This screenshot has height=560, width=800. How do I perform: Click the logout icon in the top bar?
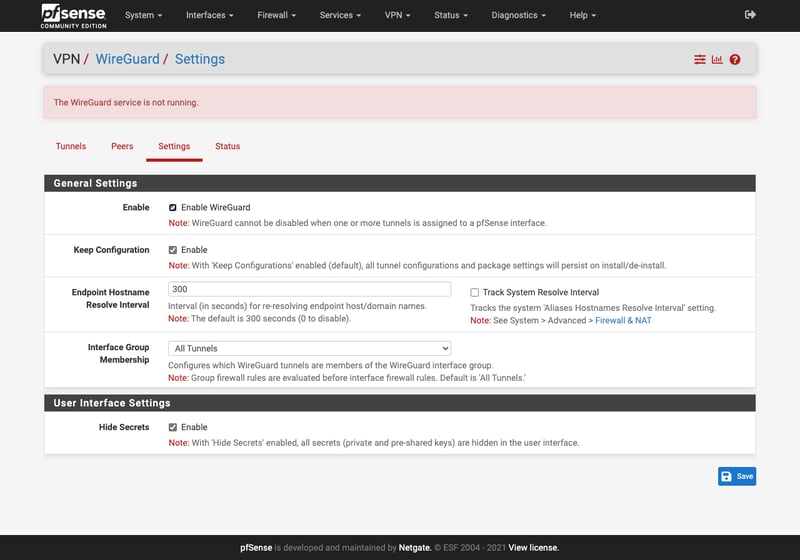coord(751,15)
